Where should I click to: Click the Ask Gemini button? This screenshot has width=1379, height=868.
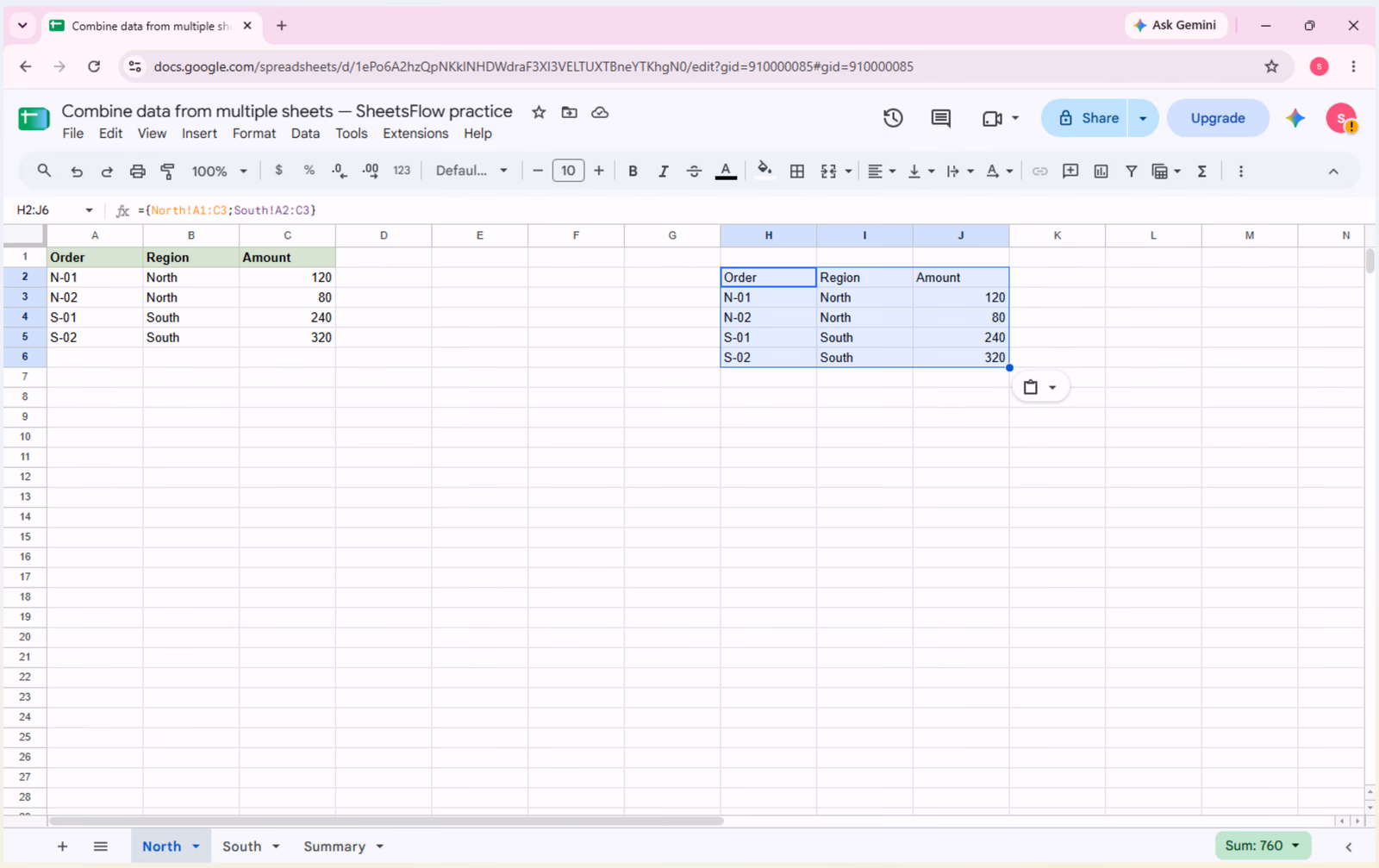pos(1176,25)
